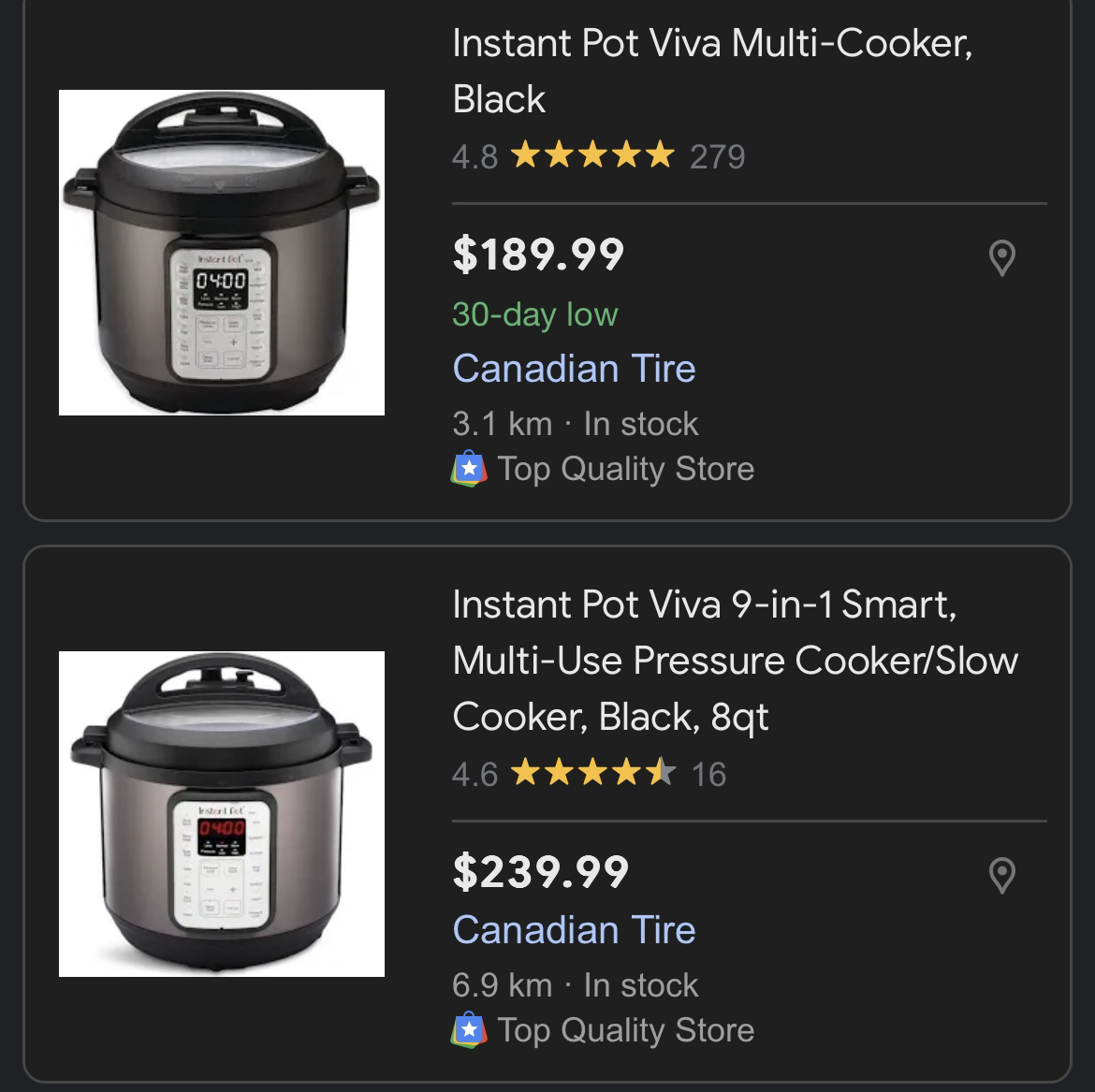The image size is (1095, 1092).
Task: Click the 4.6 star rating icons
Action: coord(591,773)
